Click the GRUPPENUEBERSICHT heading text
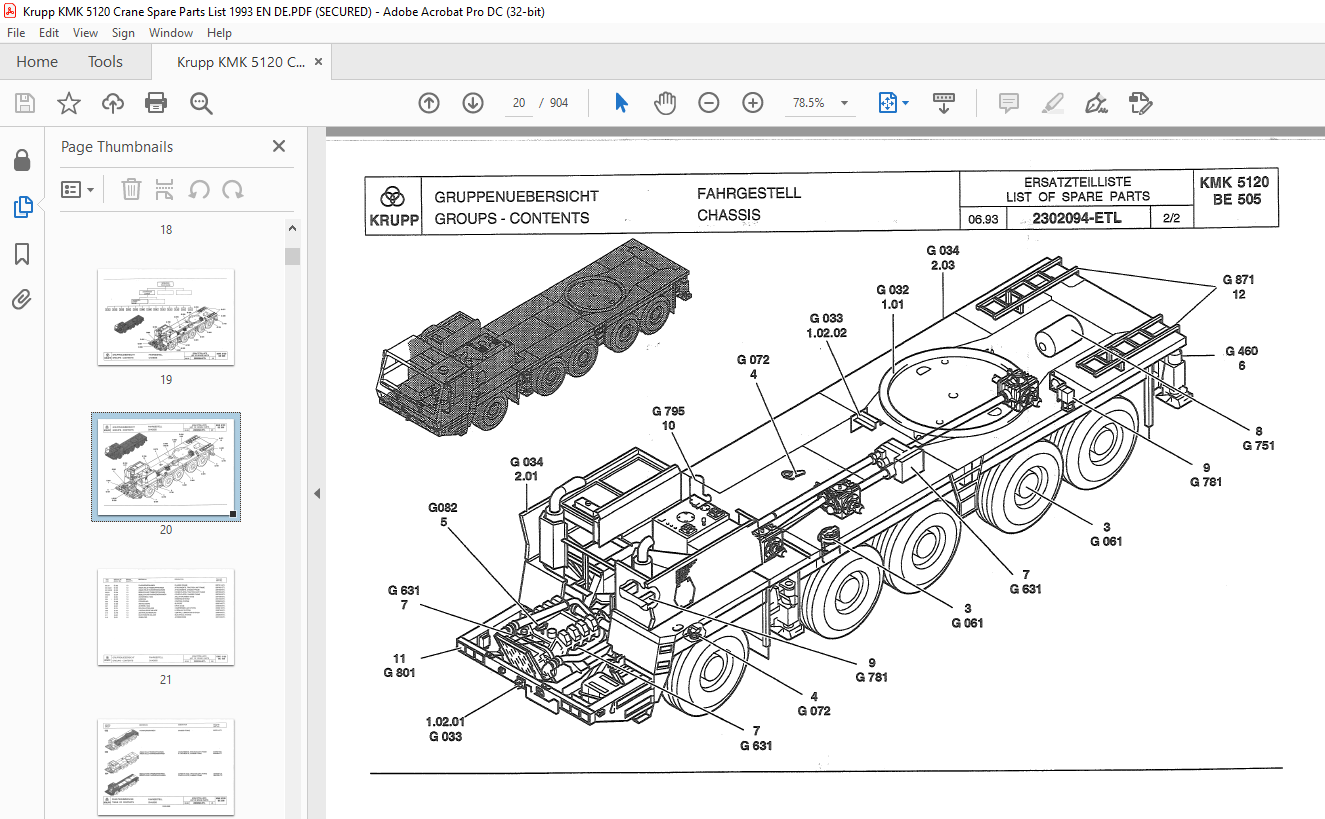The height and width of the screenshot is (819, 1325). click(516, 197)
